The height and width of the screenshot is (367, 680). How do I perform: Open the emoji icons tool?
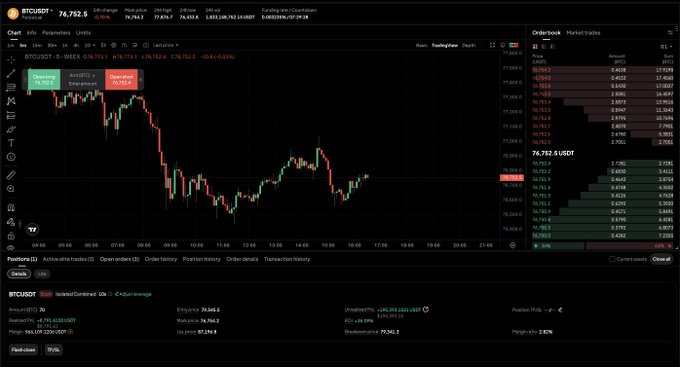[11, 157]
